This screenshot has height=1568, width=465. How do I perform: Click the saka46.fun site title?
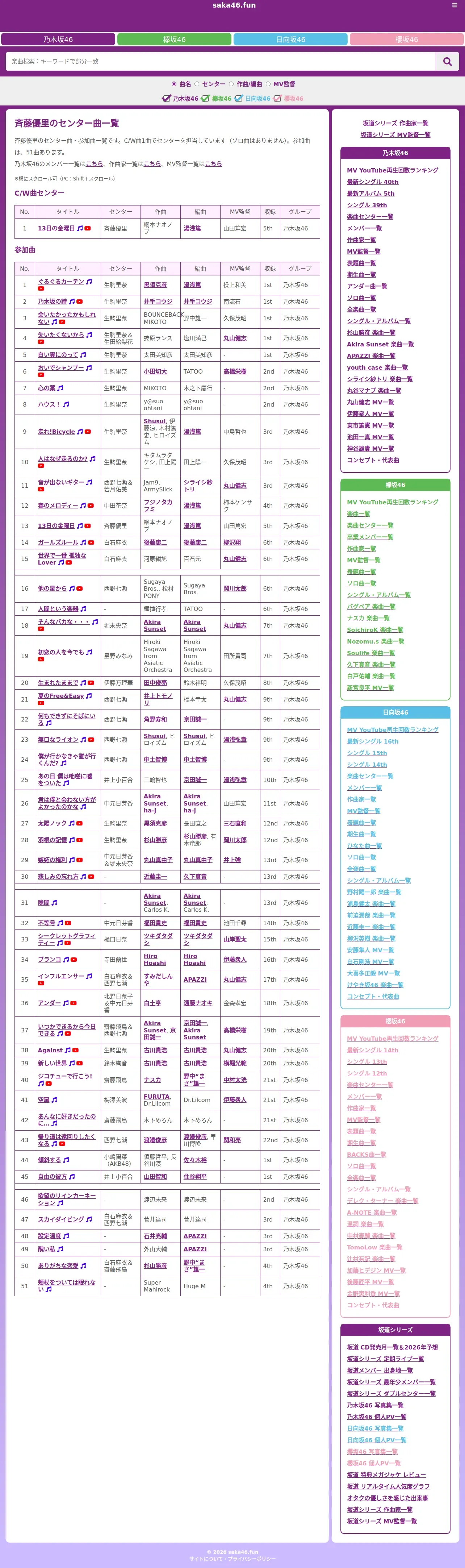234,5
